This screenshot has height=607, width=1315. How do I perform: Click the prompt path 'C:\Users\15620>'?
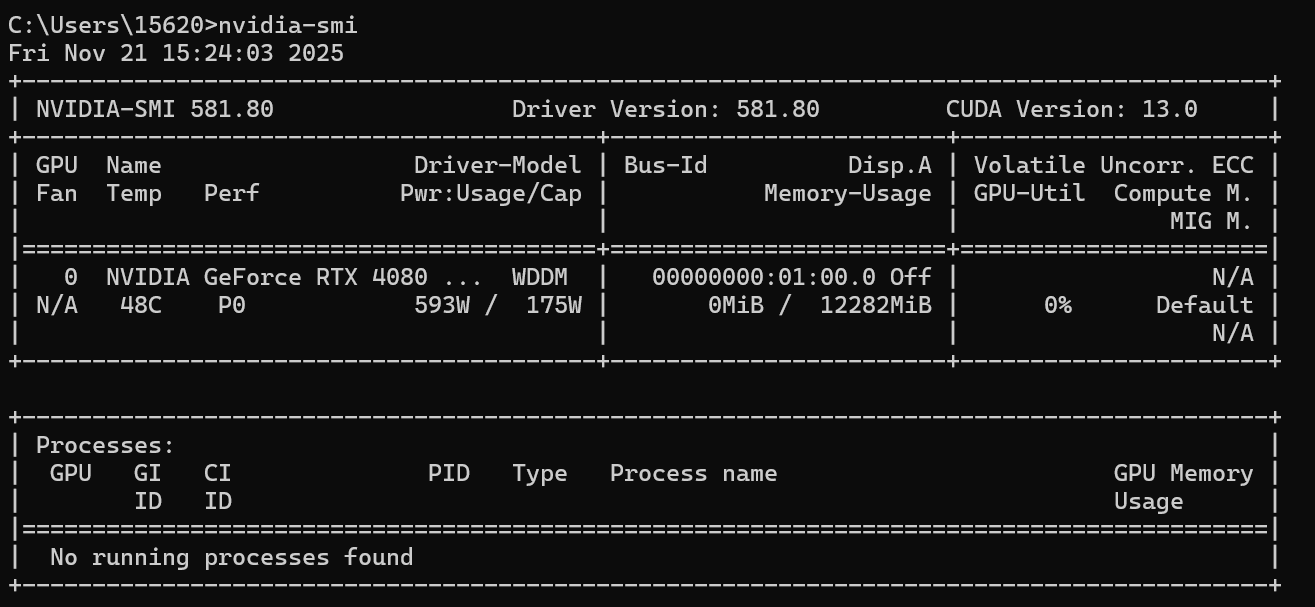click(113, 25)
